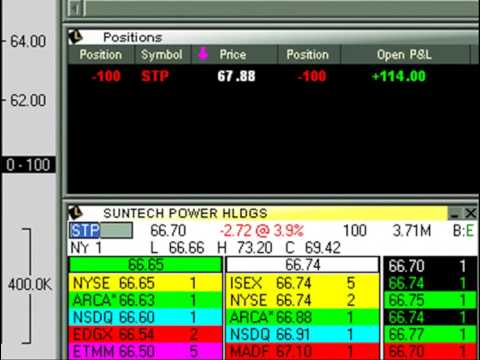
Task: Click the pink pin icon in Positions header
Action: pos(203,54)
